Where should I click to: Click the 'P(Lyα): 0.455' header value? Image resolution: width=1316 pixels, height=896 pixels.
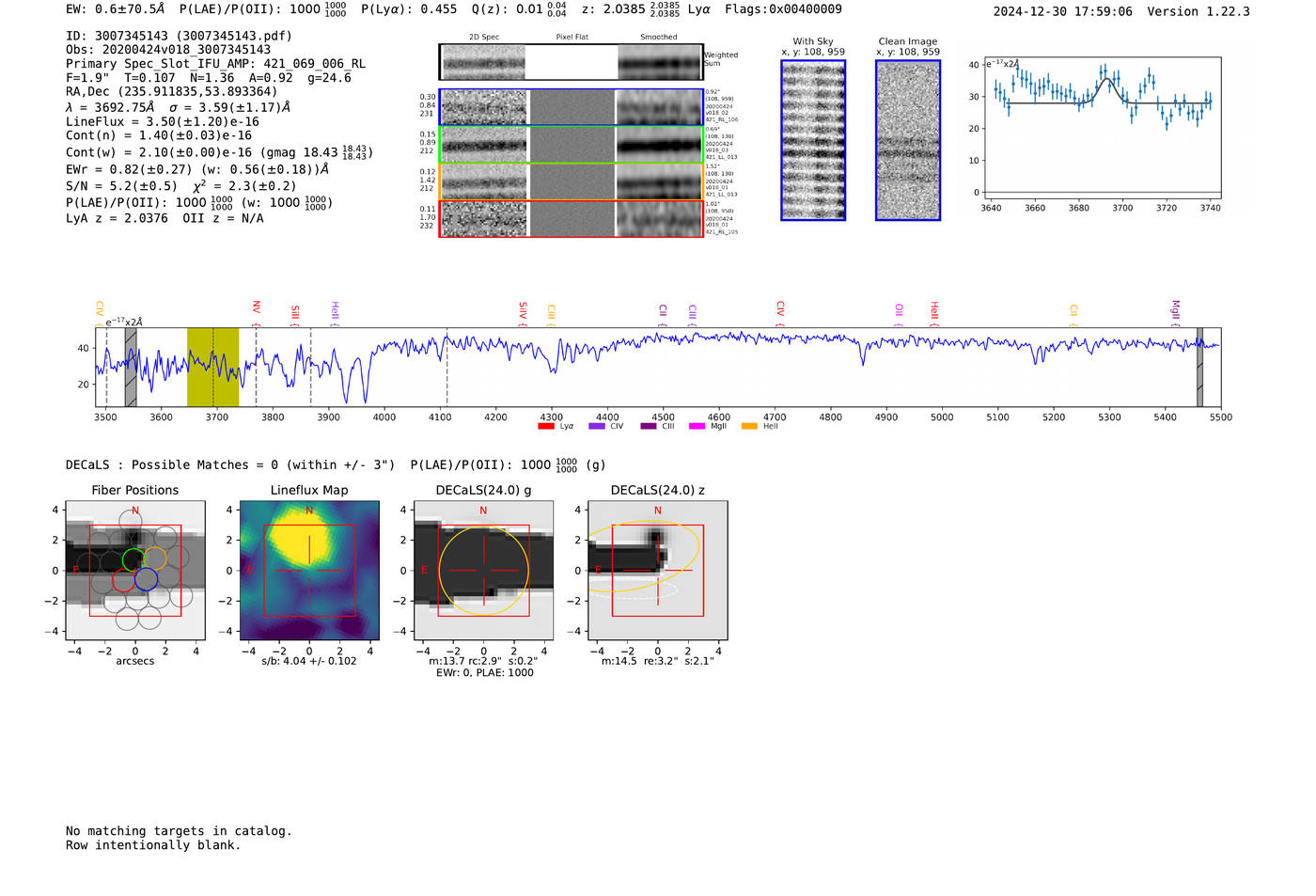coord(409,9)
